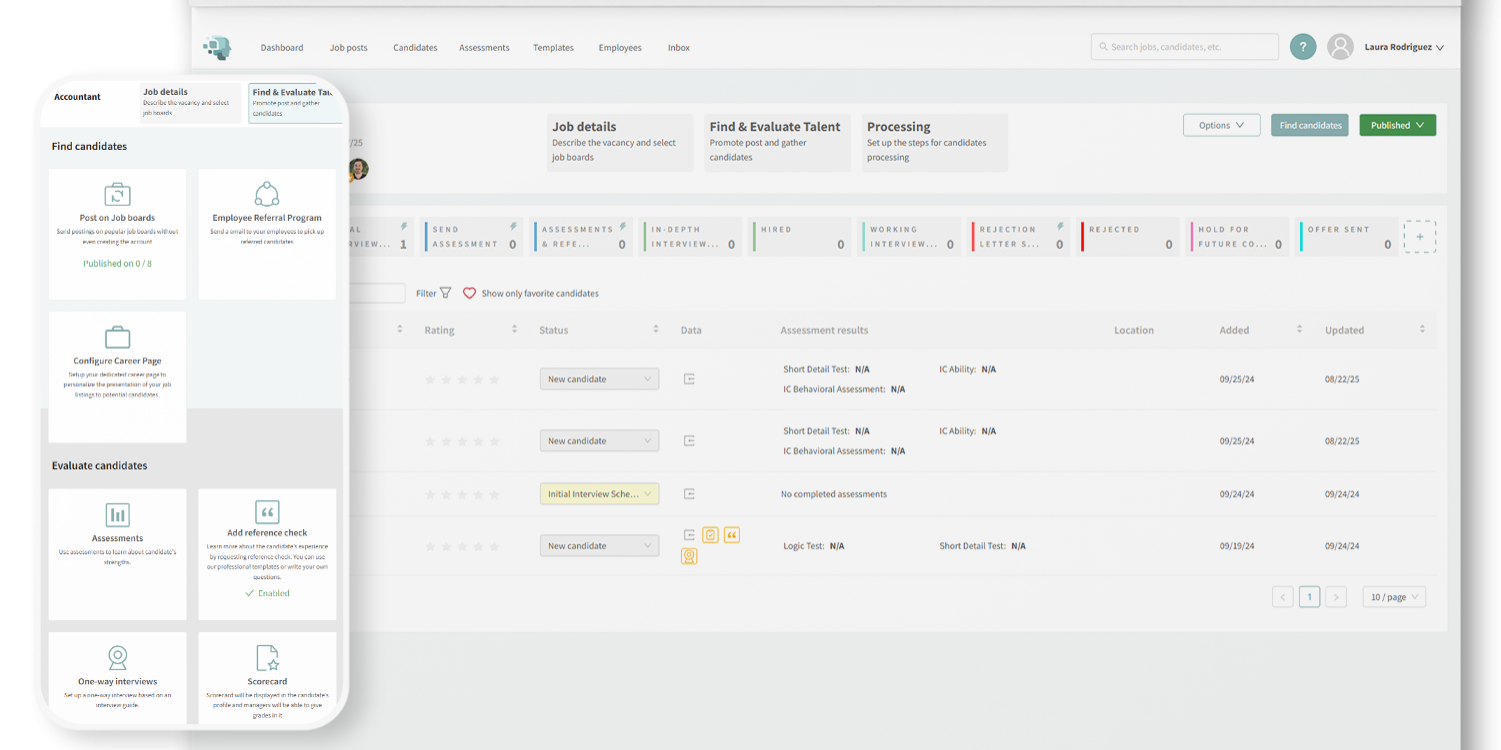
Task: Expand the Published status dropdown
Action: tap(1397, 125)
